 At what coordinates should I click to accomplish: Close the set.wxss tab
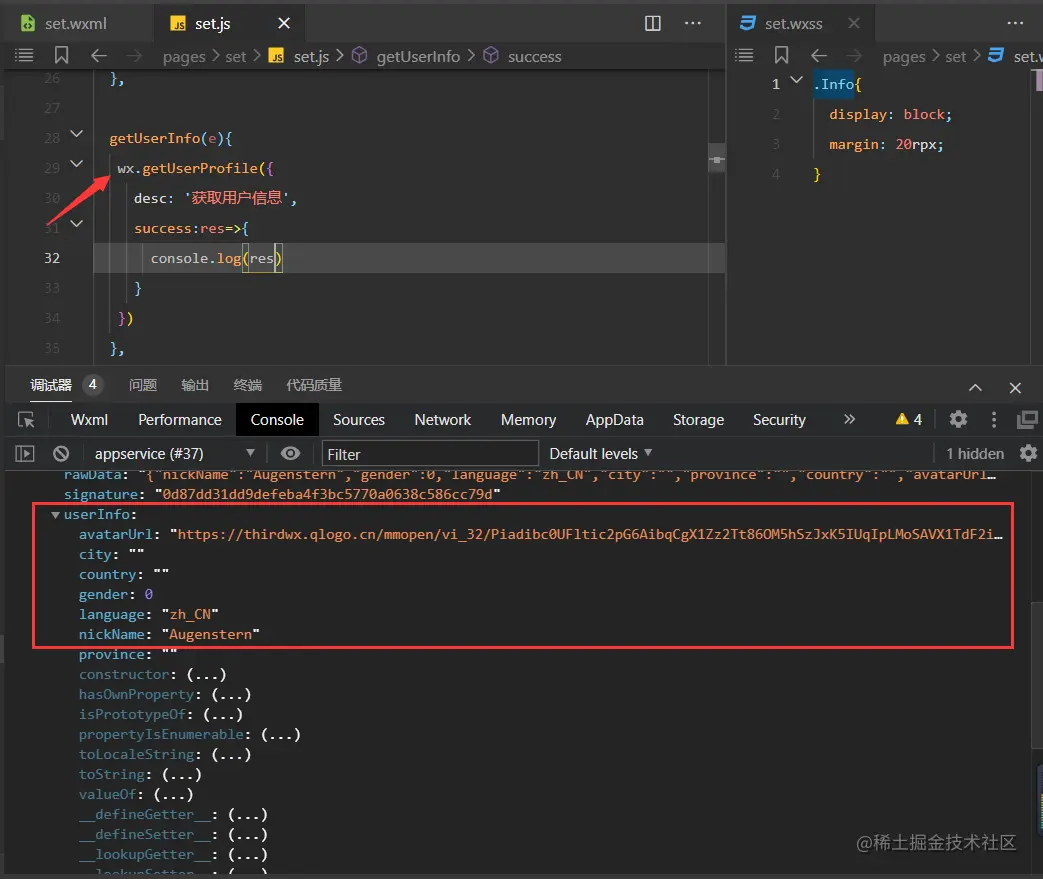(854, 23)
